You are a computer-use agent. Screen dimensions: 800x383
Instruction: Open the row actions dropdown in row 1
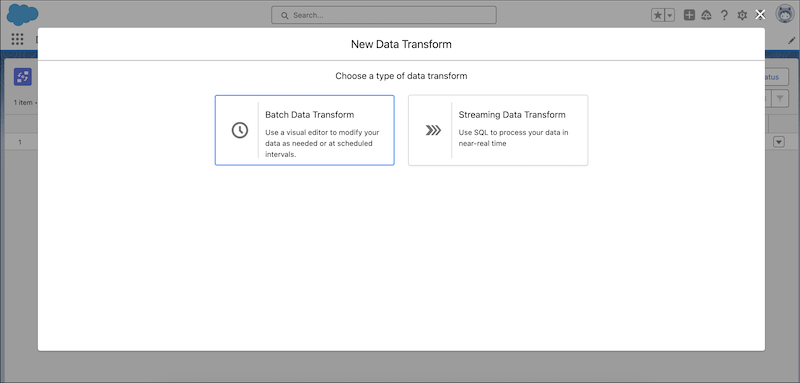click(x=779, y=142)
